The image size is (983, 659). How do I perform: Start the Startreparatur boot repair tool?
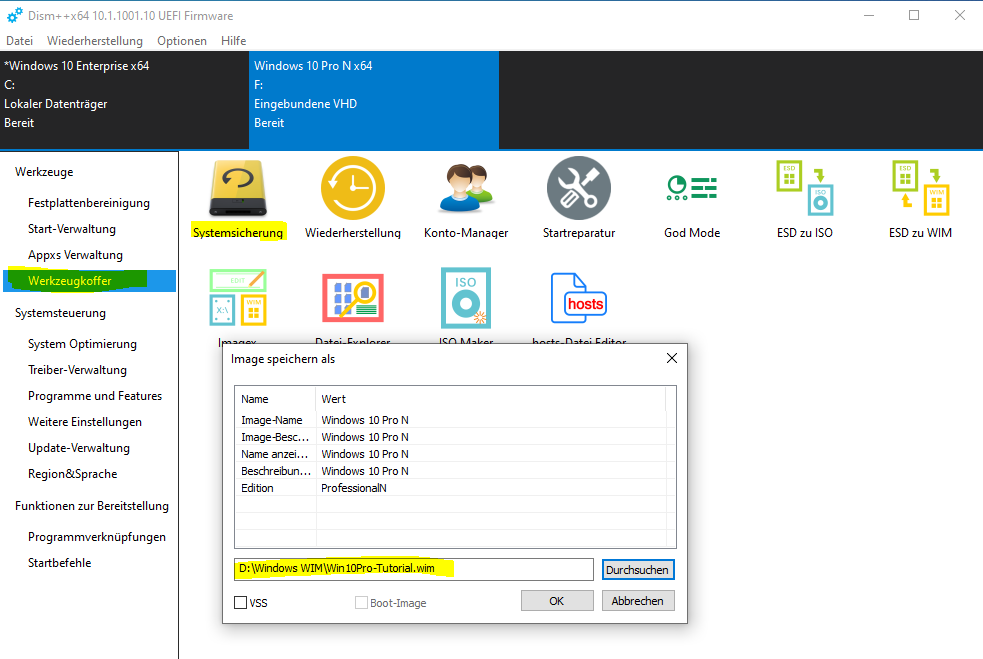click(579, 199)
